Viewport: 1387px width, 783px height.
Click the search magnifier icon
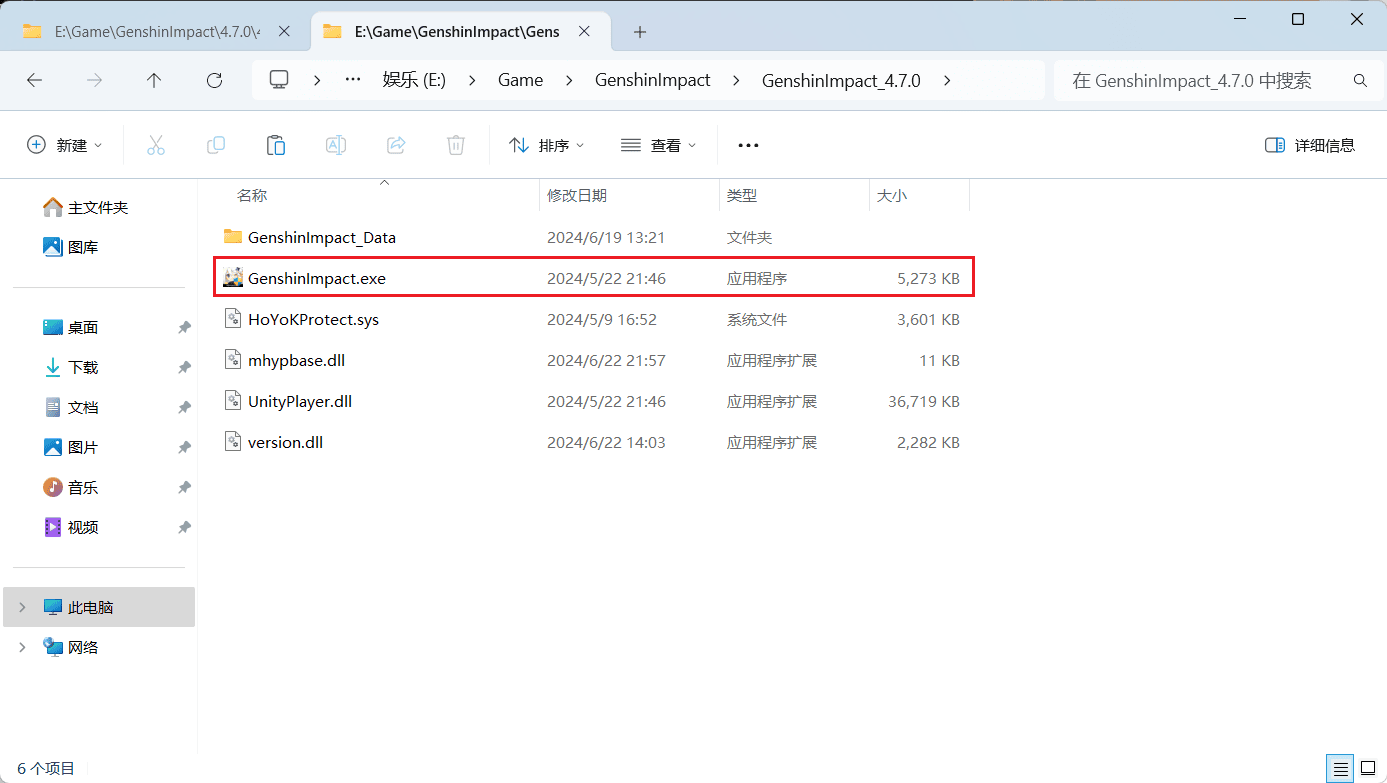(1359, 80)
